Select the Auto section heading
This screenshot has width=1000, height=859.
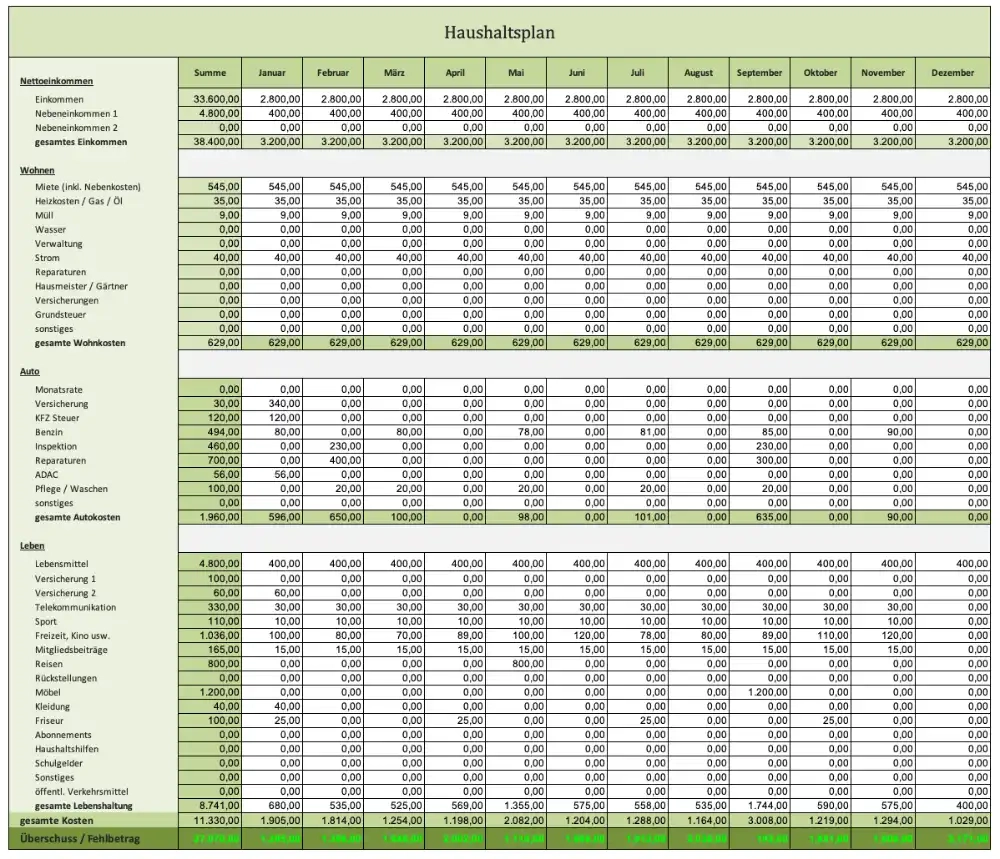(29, 371)
